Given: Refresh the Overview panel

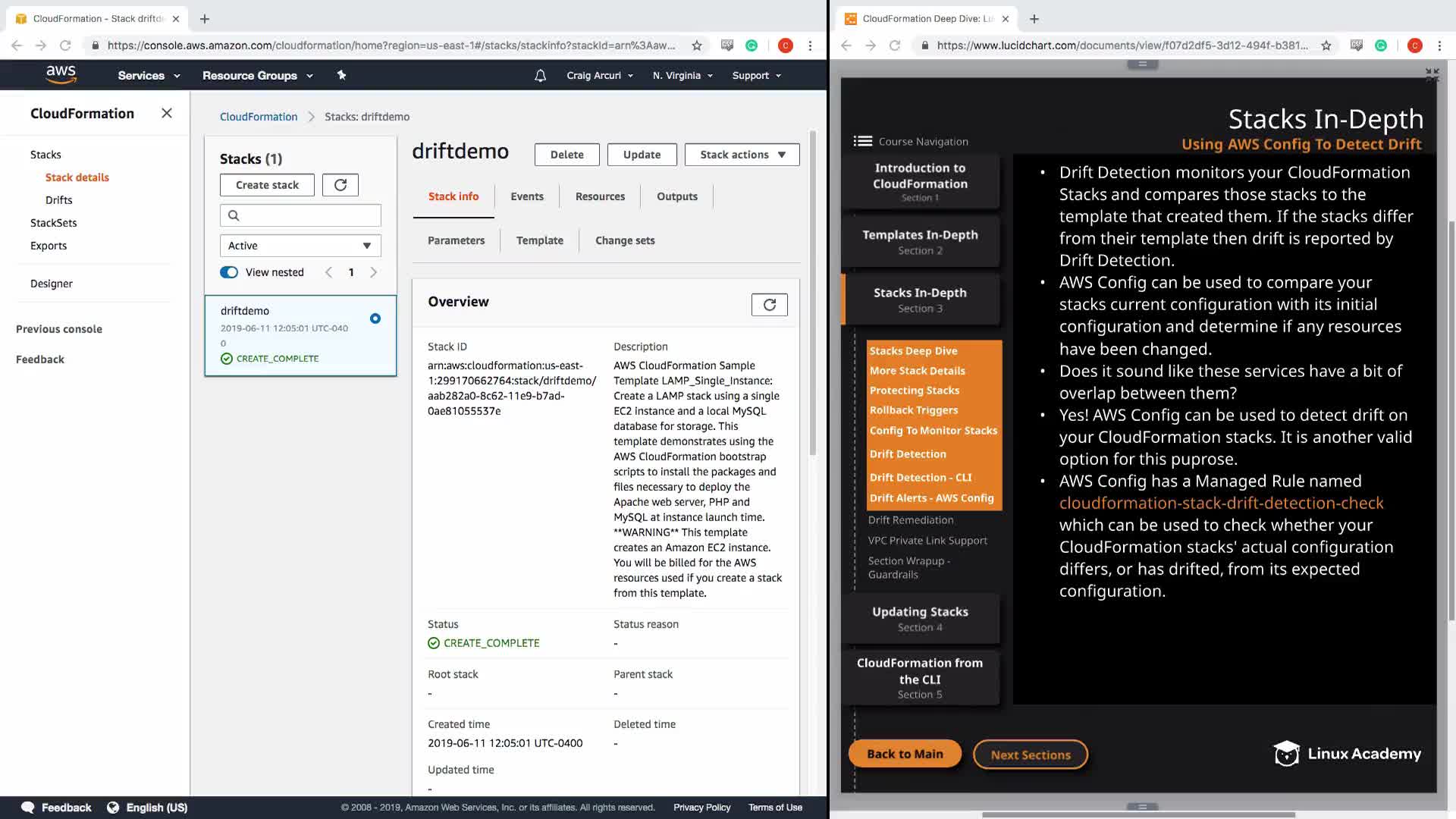Looking at the screenshot, I should 769,305.
